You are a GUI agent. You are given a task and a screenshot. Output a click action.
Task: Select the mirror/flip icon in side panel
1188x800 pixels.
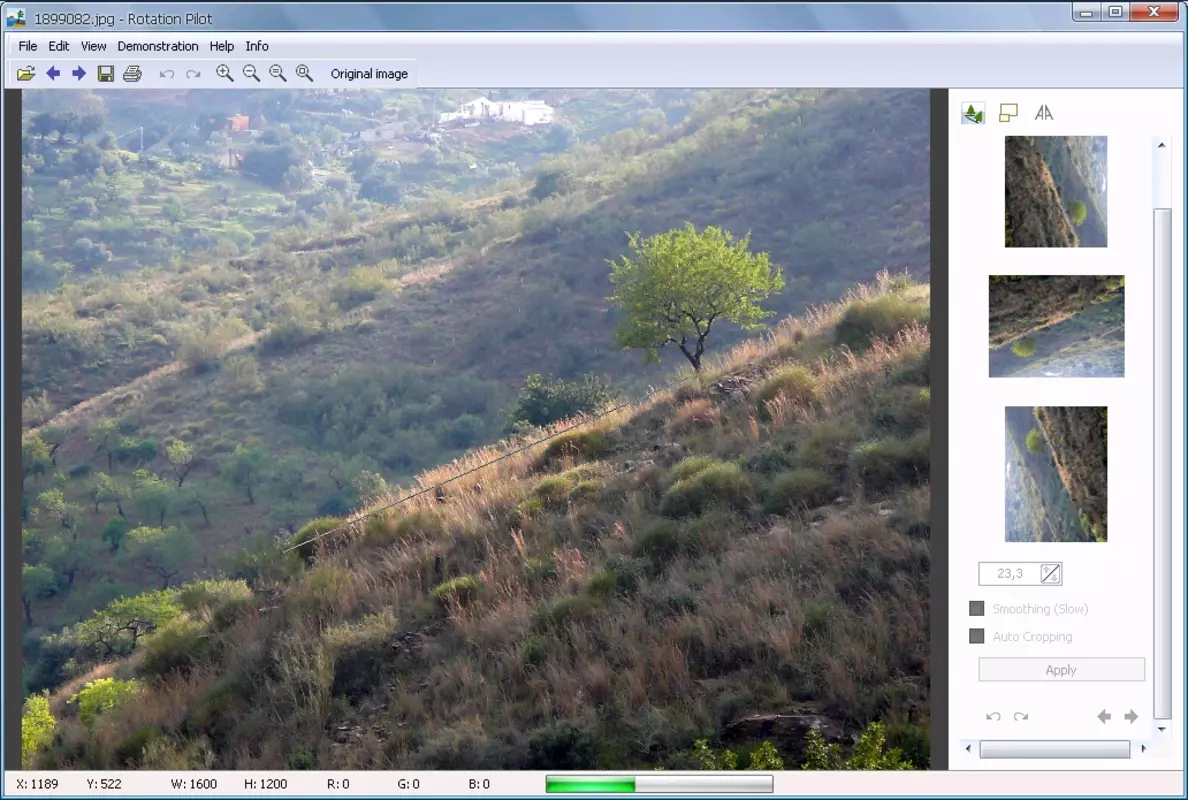tap(1044, 113)
